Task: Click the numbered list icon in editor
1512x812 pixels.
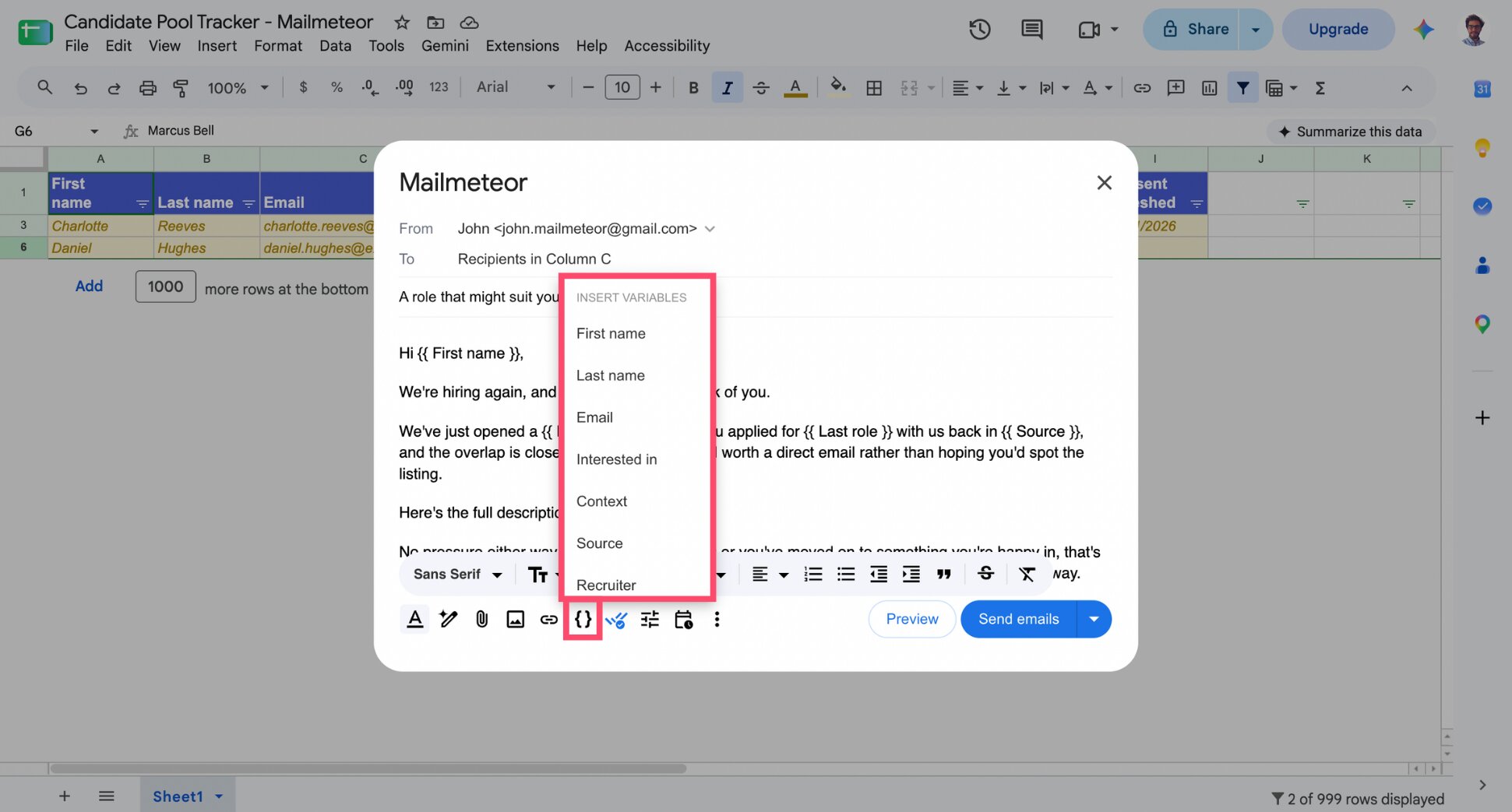Action: (x=813, y=574)
